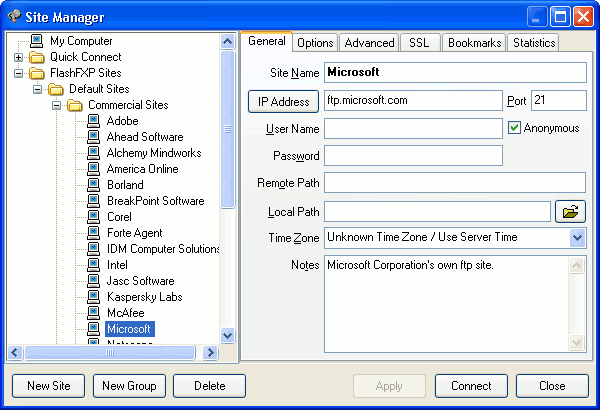Select the Corel tree entry
600x410 pixels.
(119, 217)
